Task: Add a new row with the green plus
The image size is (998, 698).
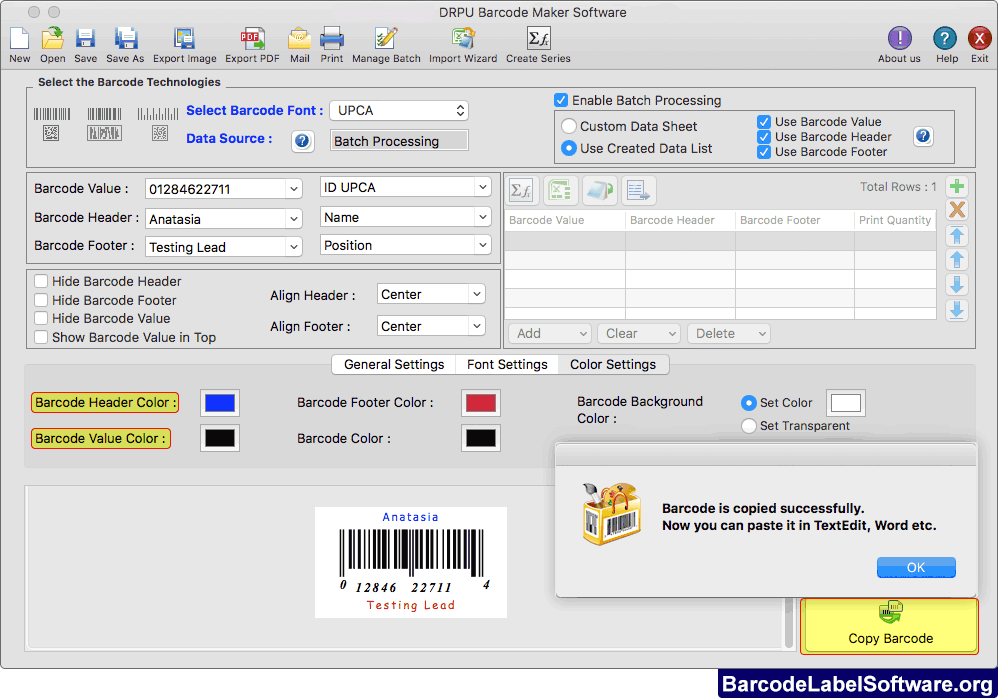Action: [956, 186]
